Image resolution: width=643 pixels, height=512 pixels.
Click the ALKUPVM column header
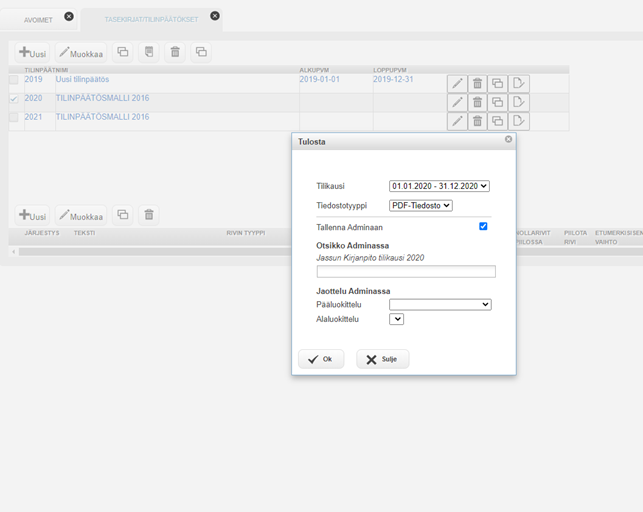pos(314,70)
